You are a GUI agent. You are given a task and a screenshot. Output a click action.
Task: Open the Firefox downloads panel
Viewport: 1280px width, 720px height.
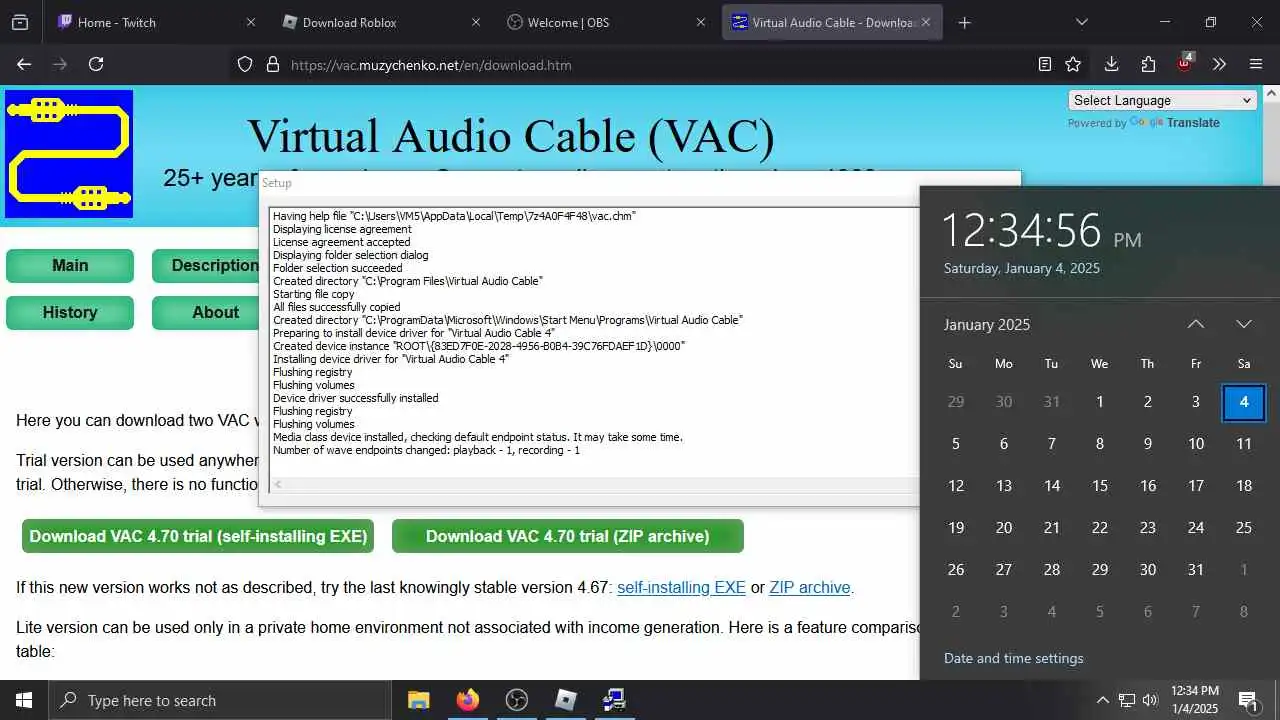tap(1111, 64)
